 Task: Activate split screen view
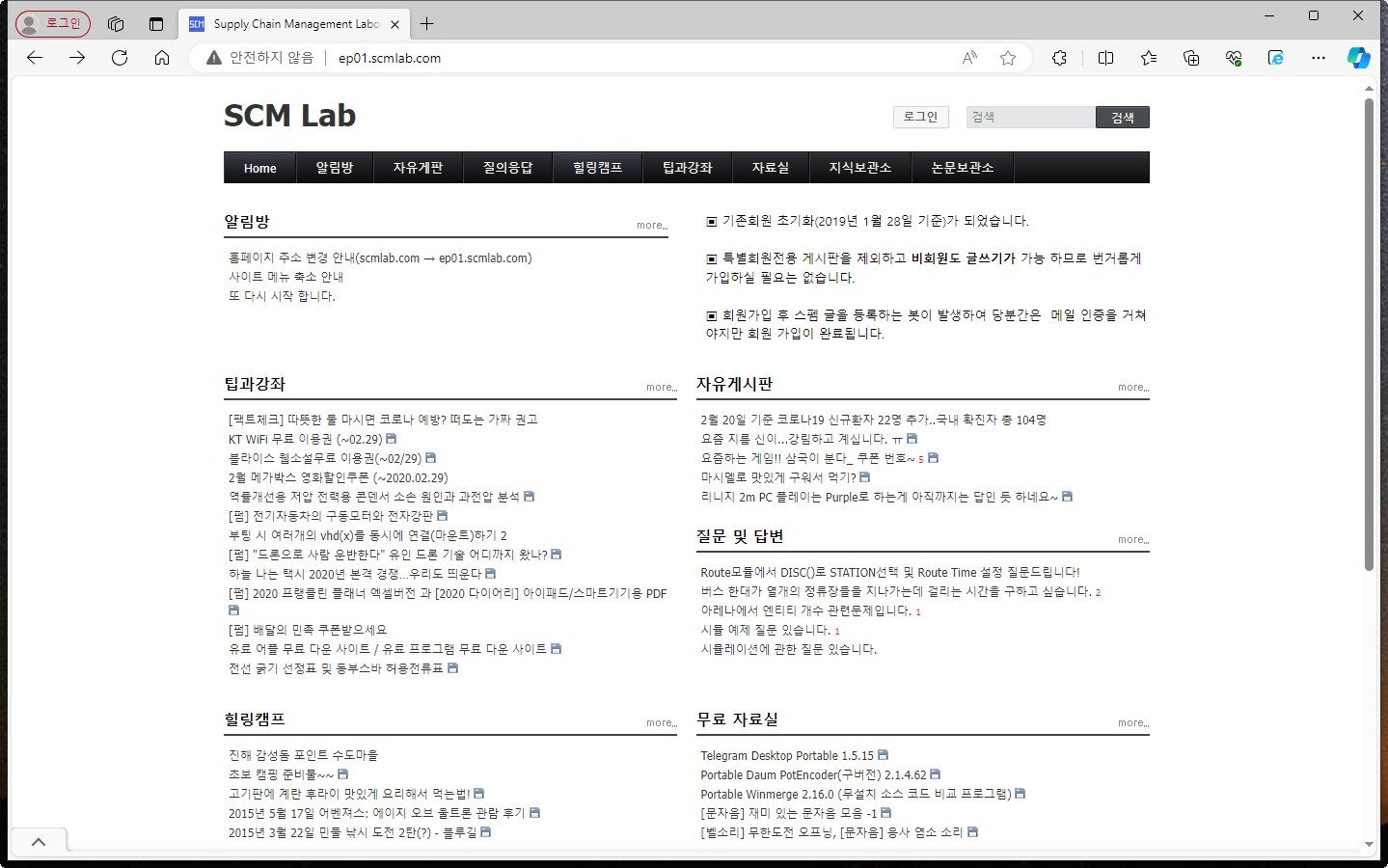tap(1105, 58)
